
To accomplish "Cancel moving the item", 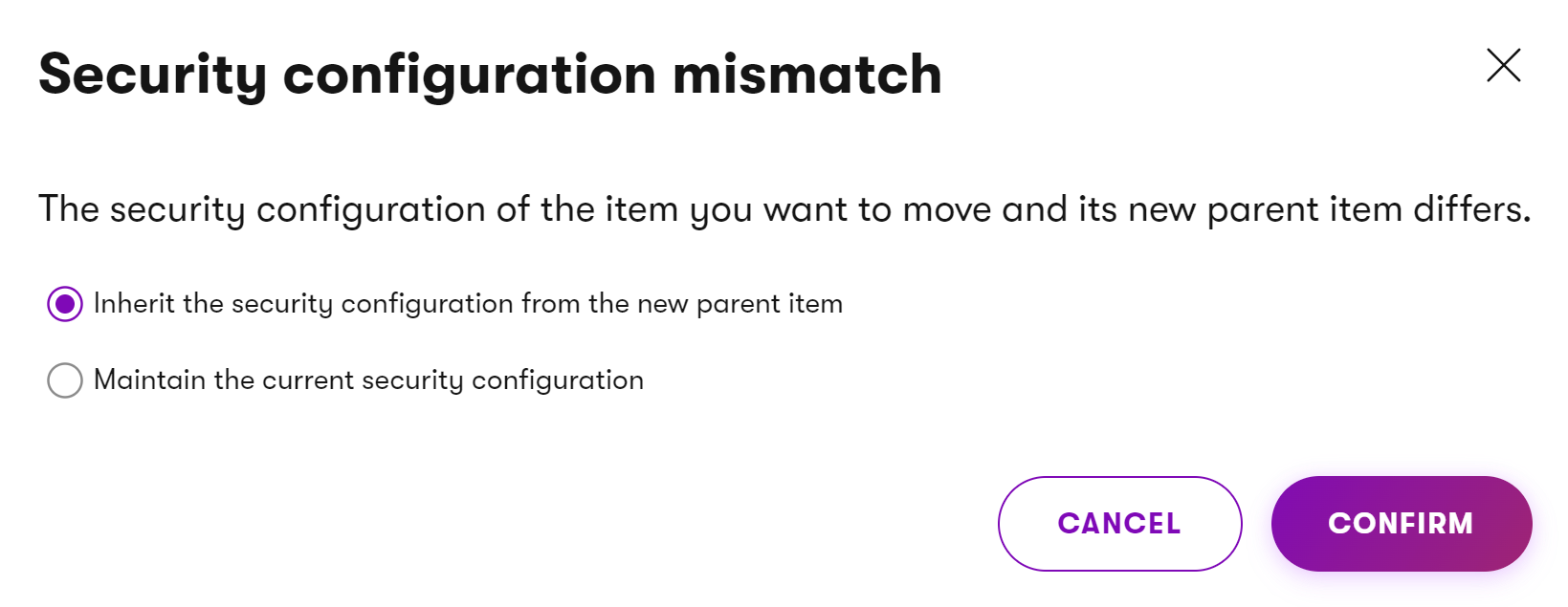I will pyautogui.click(x=1119, y=524).
